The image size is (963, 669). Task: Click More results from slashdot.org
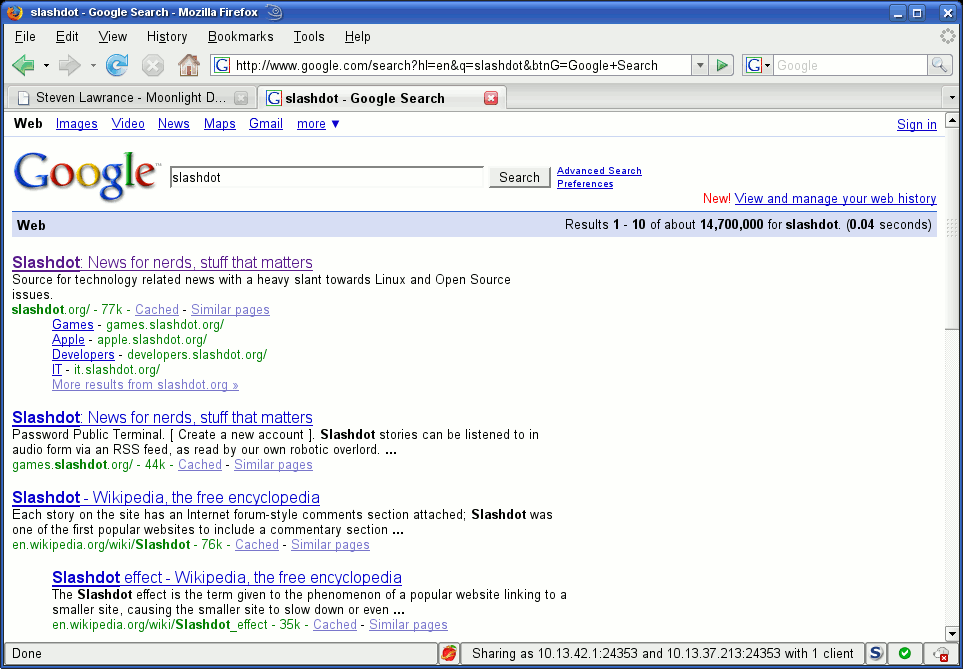click(145, 385)
